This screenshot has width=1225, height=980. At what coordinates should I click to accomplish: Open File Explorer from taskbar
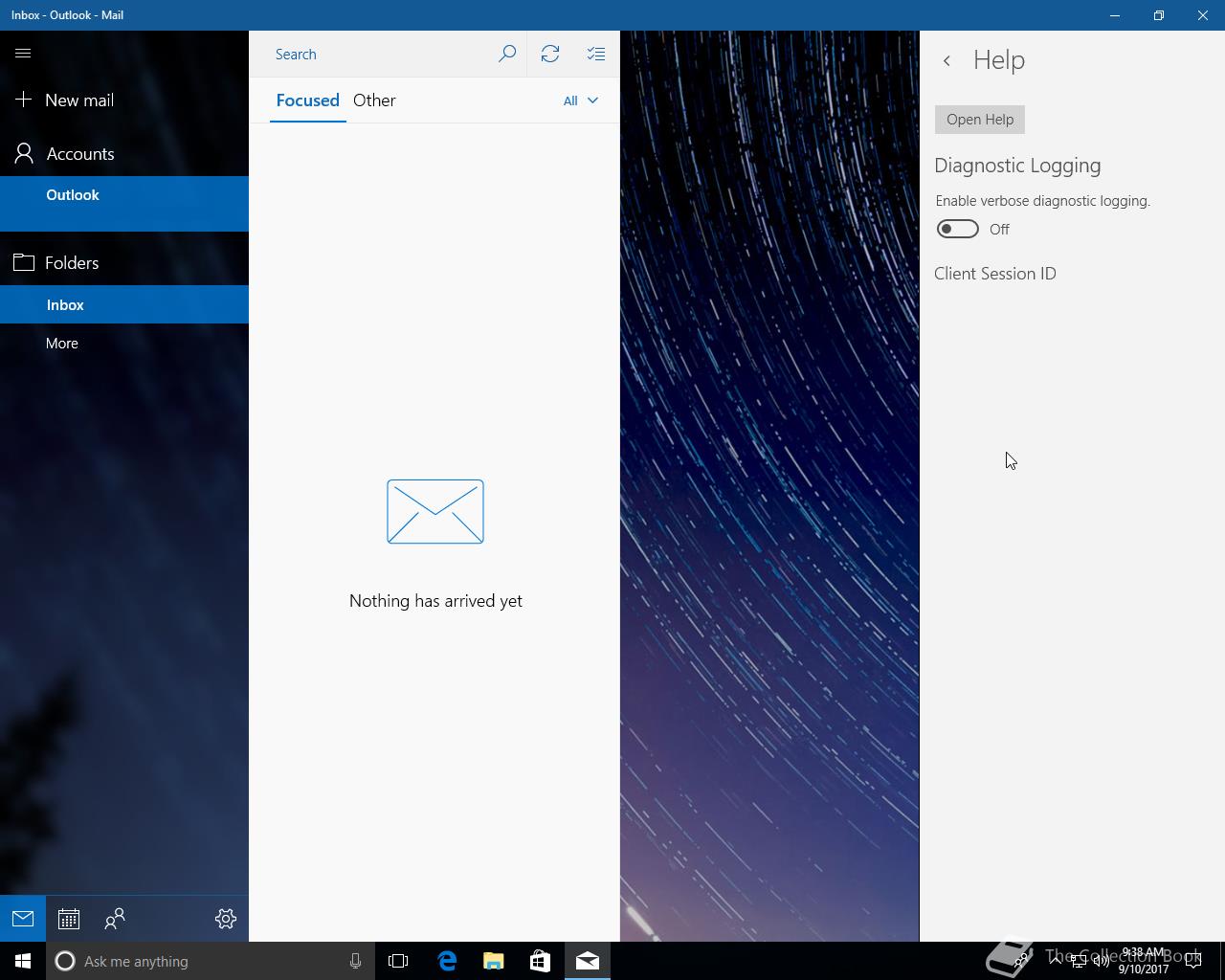(x=494, y=961)
